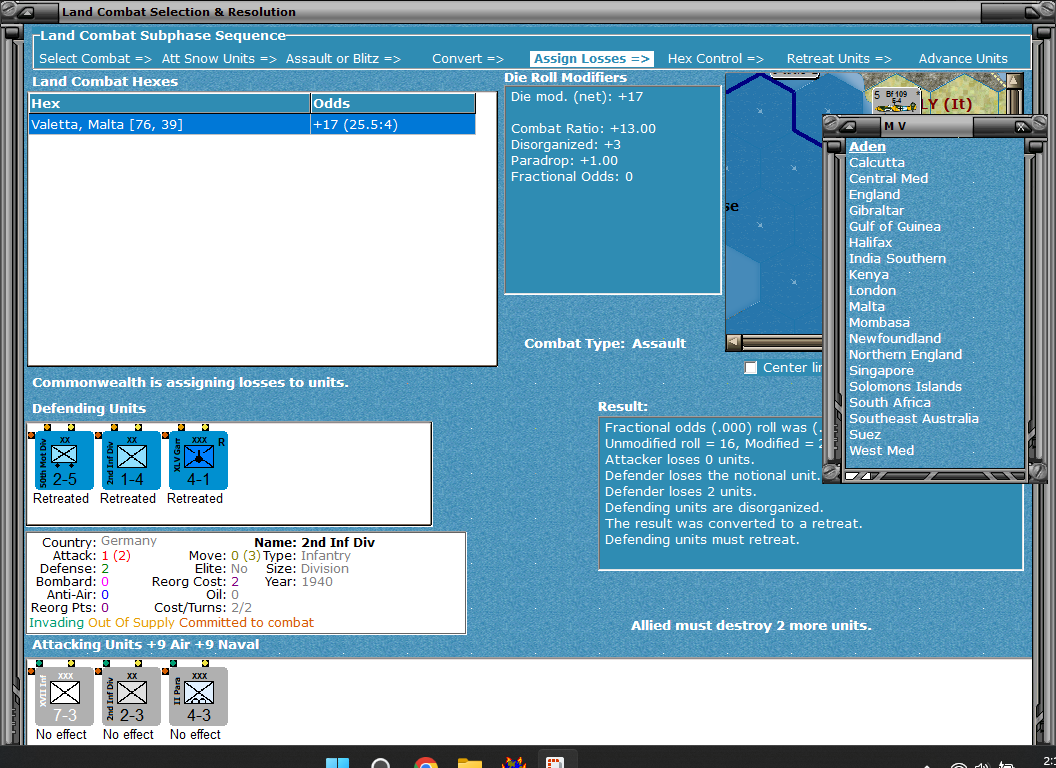Open Windows Start menu

click(x=337, y=763)
